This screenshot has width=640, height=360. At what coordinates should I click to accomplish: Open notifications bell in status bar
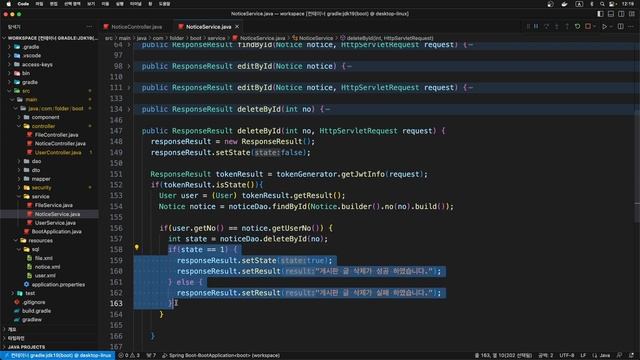(x=631, y=356)
